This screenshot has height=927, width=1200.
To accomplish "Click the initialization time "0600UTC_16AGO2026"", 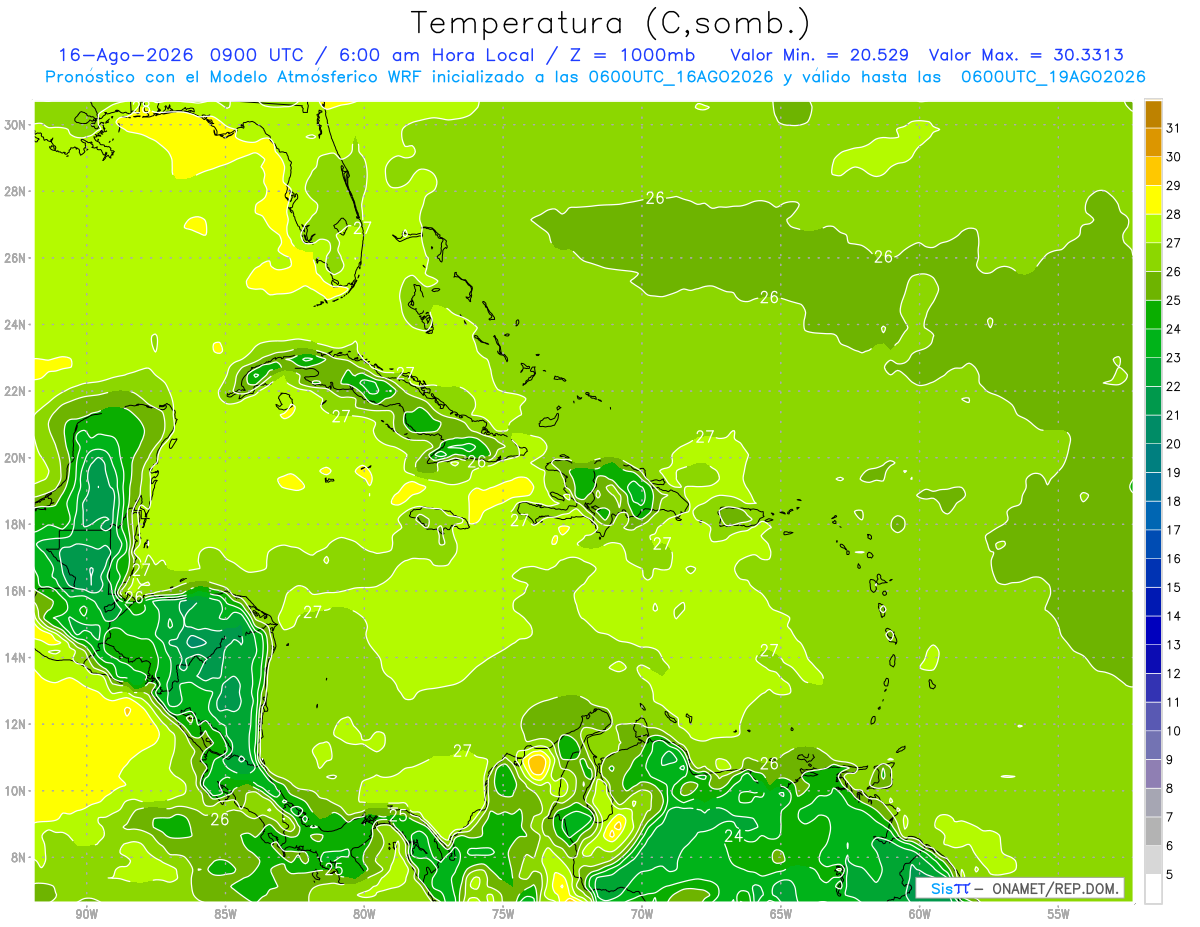I will pos(679,77).
